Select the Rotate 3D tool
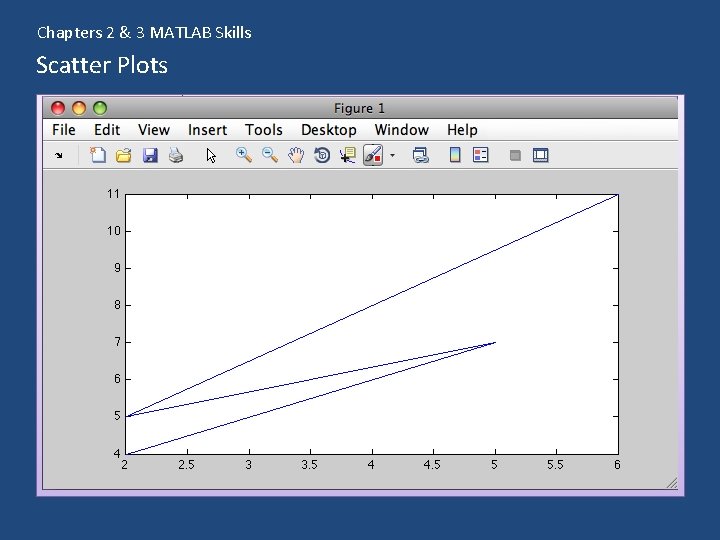The height and width of the screenshot is (540, 720). pos(322,155)
